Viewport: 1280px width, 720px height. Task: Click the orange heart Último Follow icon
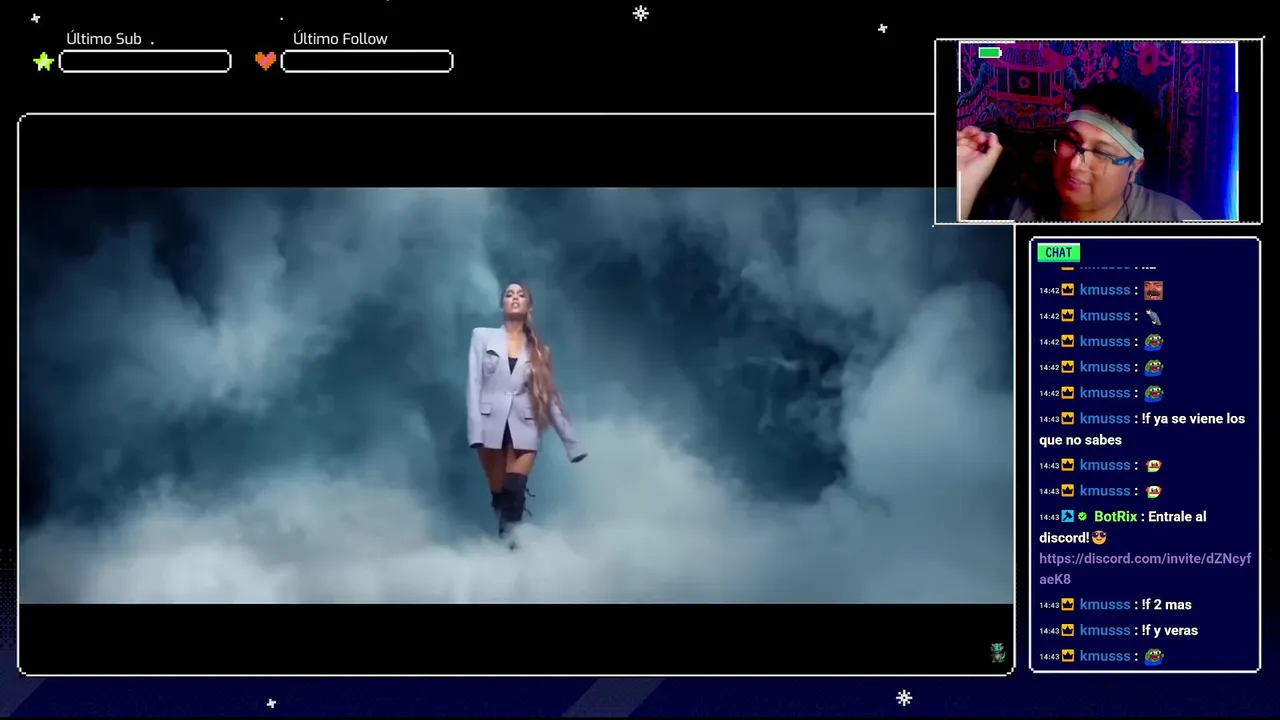coord(265,61)
